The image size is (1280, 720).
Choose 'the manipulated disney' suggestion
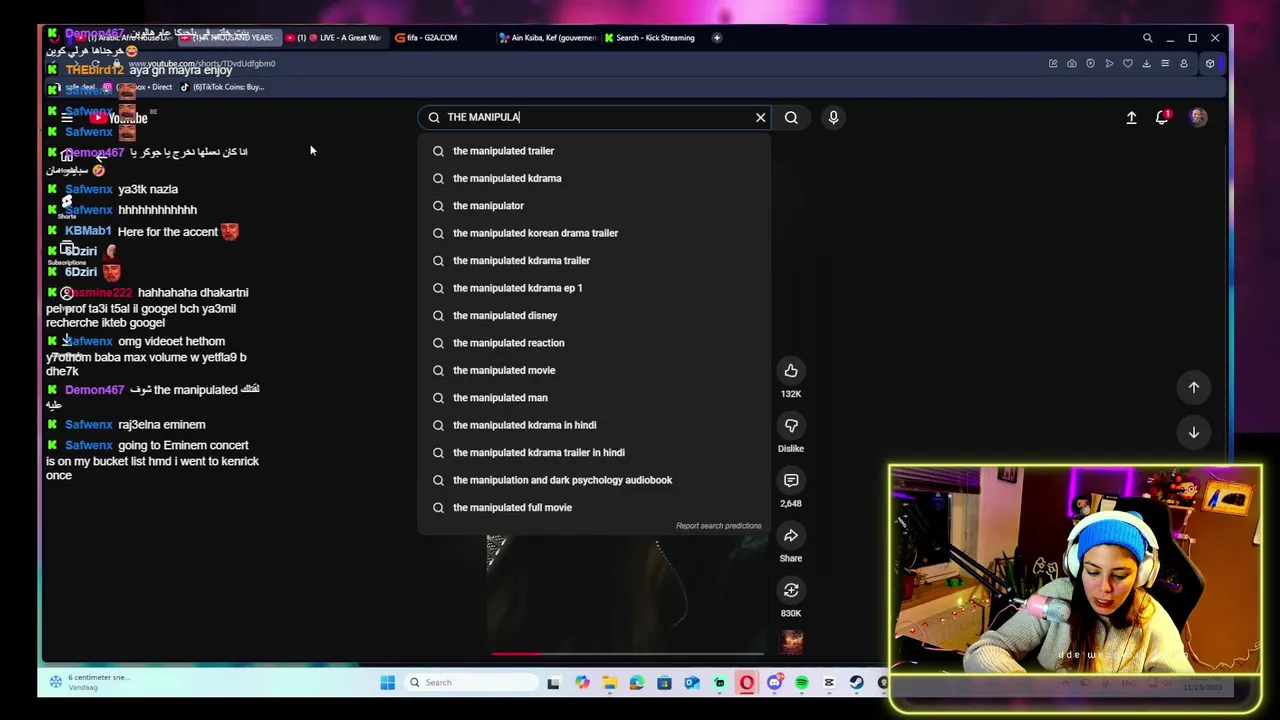(x=595, y=316)
